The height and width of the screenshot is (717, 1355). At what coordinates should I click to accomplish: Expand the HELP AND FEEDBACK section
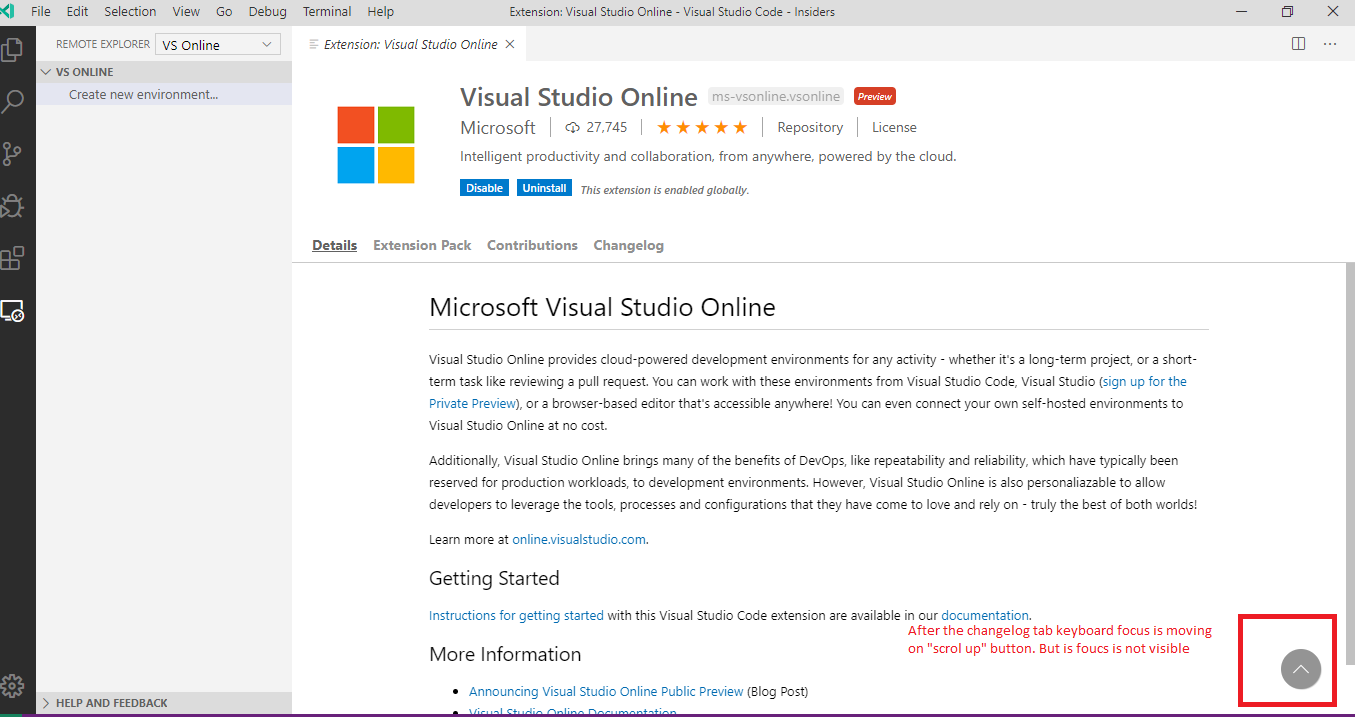[x=164, y=703]
